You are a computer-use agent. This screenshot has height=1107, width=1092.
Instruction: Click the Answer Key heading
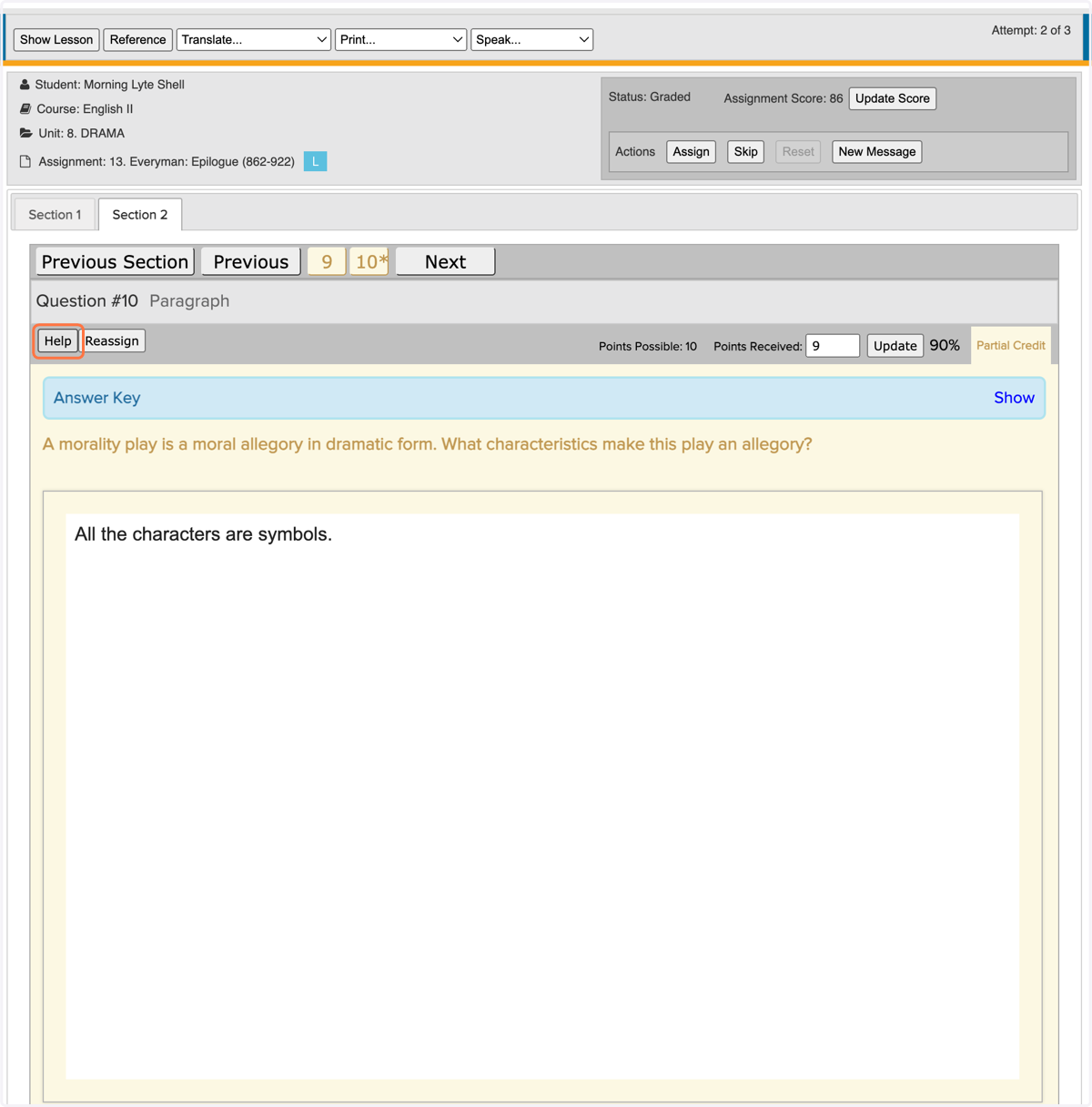pyautogui.click(x=96, y=398)
